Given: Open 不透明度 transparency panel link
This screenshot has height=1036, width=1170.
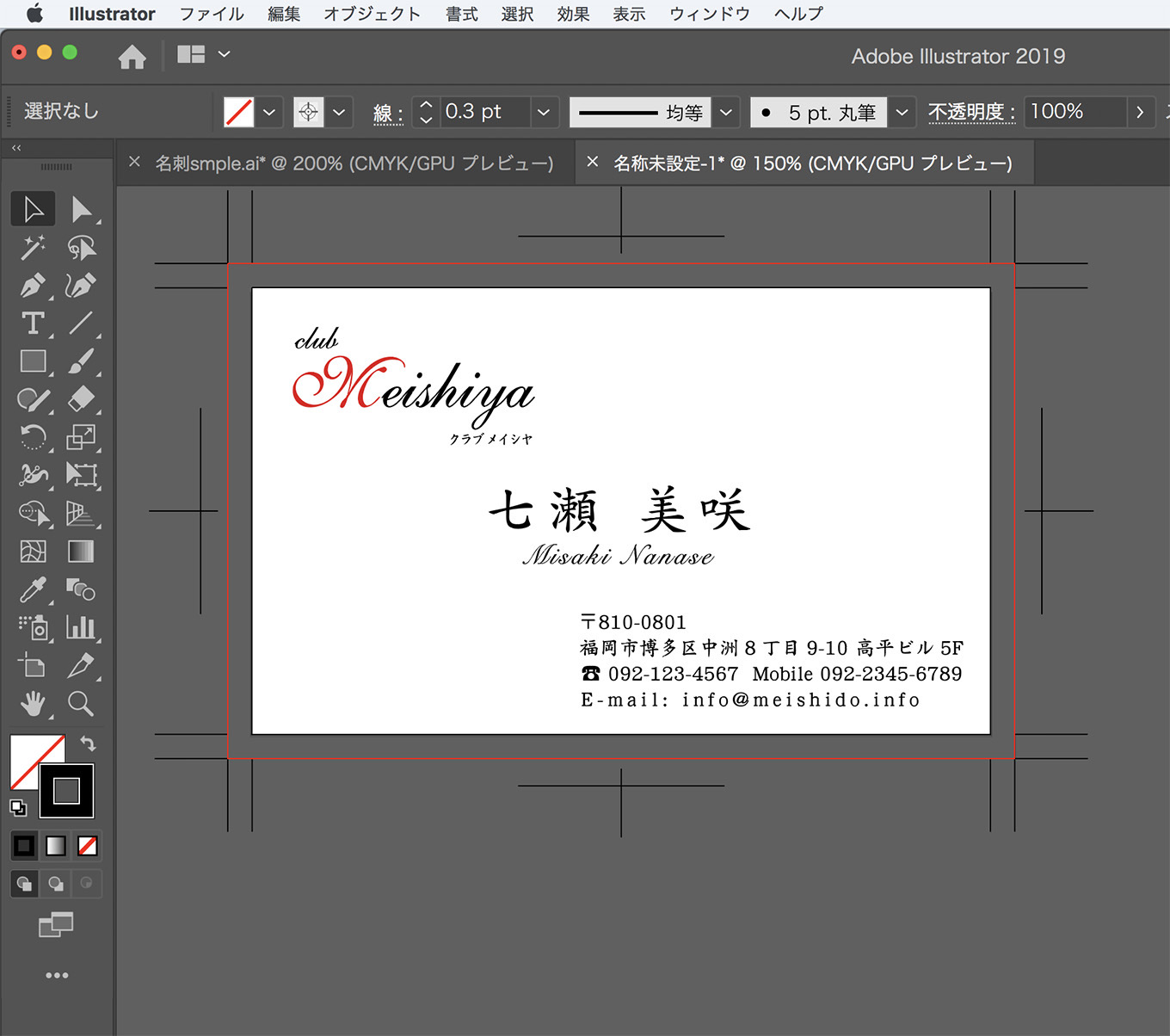Looking at the screenshot, I should point(971,113).
